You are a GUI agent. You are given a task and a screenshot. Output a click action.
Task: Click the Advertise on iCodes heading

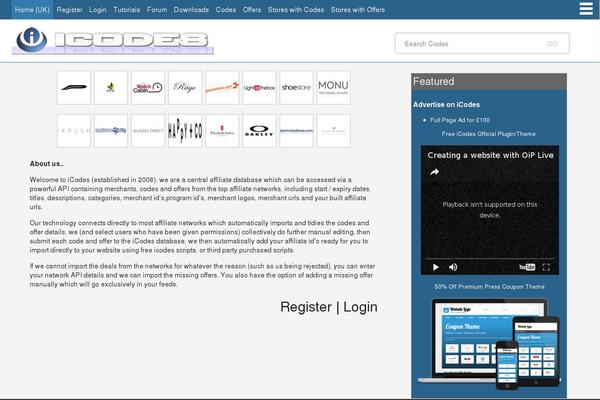point(446,104)
